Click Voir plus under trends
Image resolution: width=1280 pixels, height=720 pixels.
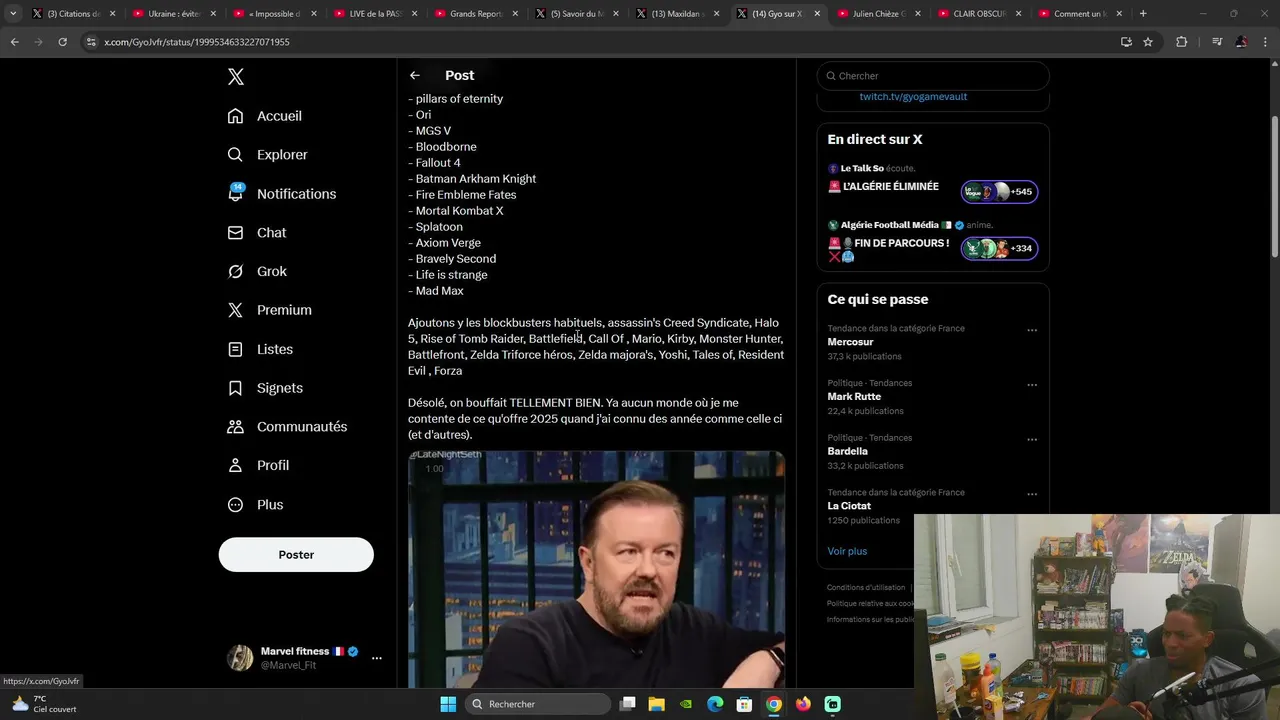[x=847, y=551]
